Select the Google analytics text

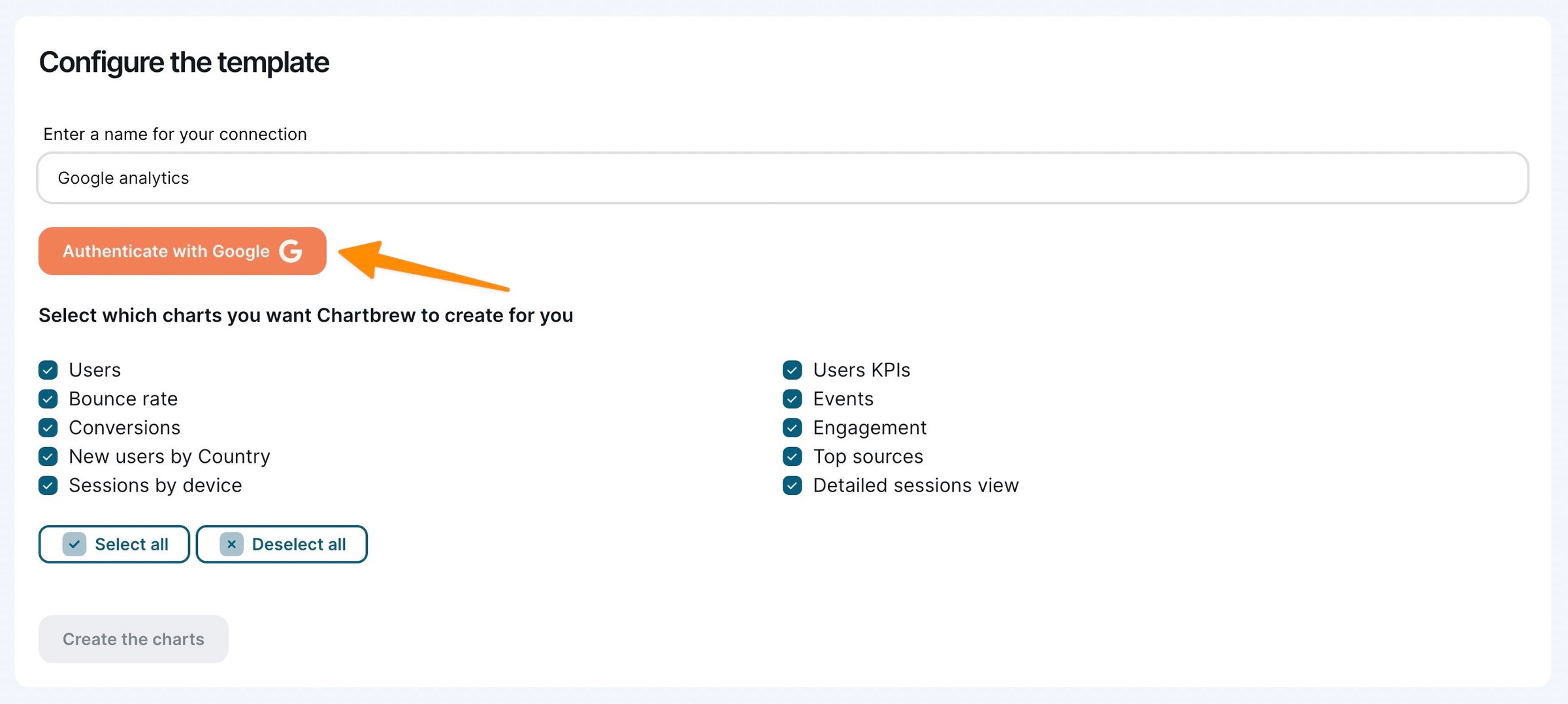click(124, 177)
